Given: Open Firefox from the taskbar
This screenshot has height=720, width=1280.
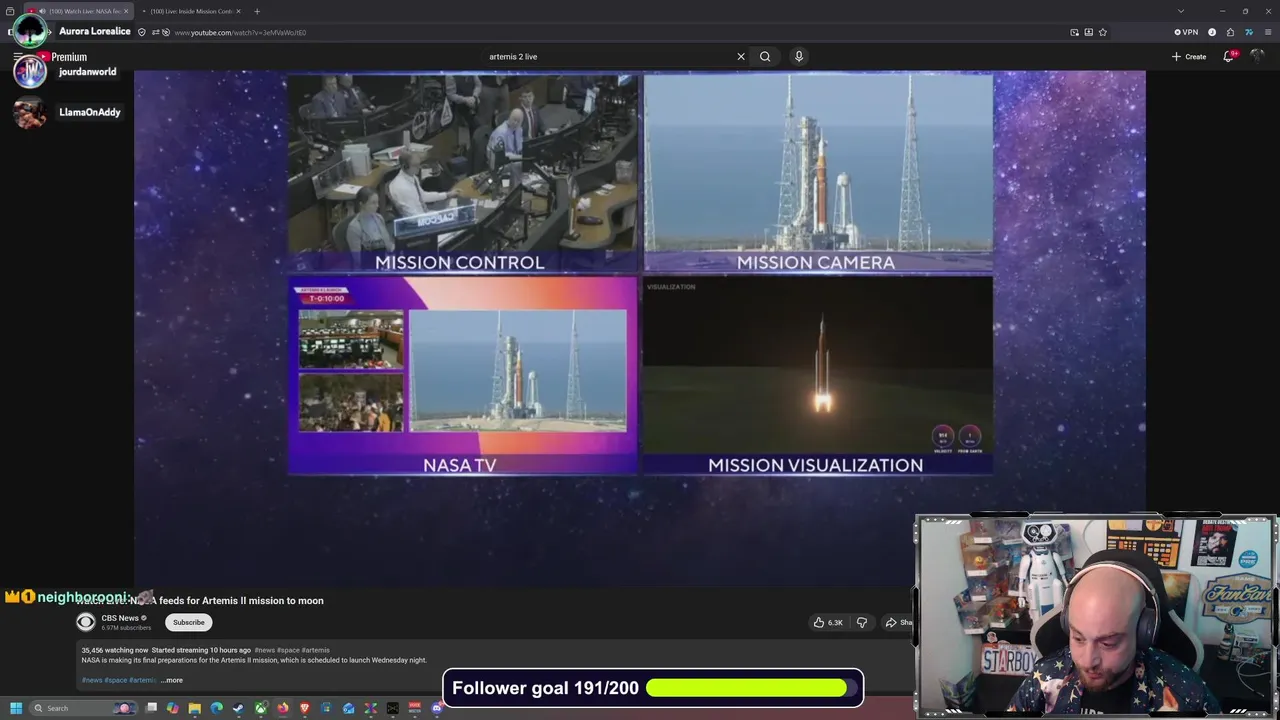Looking at the screenshot, I should [x=283, y=708].
